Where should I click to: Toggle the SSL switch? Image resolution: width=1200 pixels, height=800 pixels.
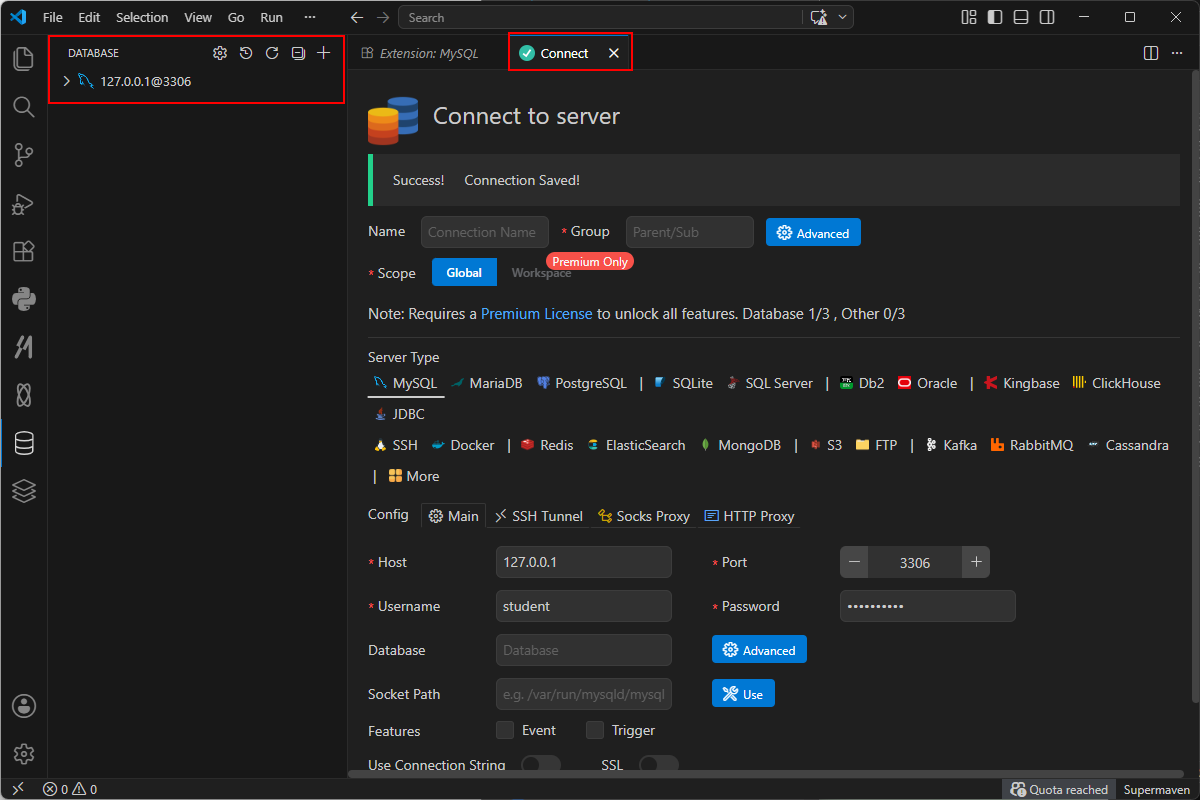(x=659, y=765)
